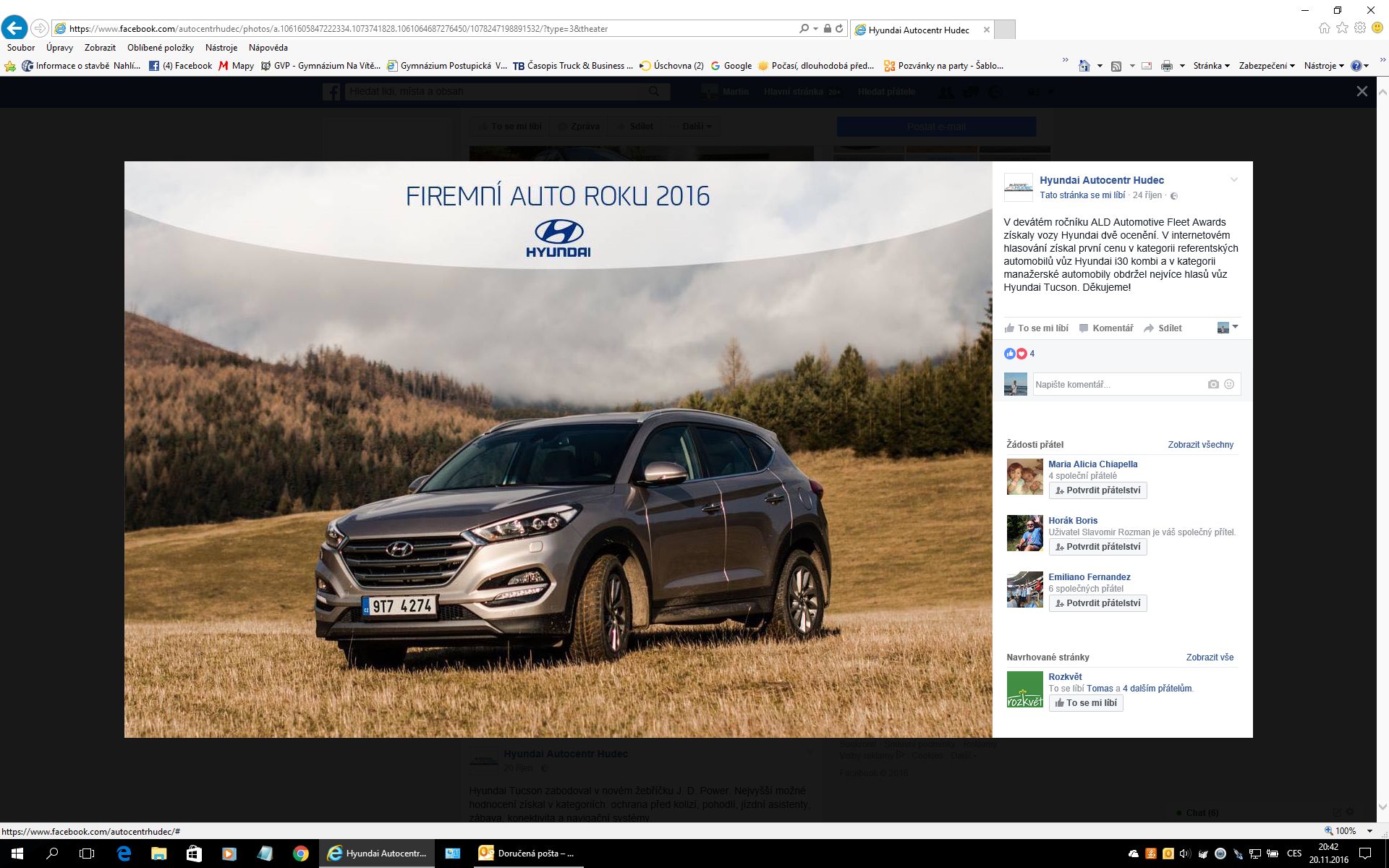Click the Hyundai Tucson photo
Image resolution: width=1389 pixels, height=868 pixels.
click(558, 449)
